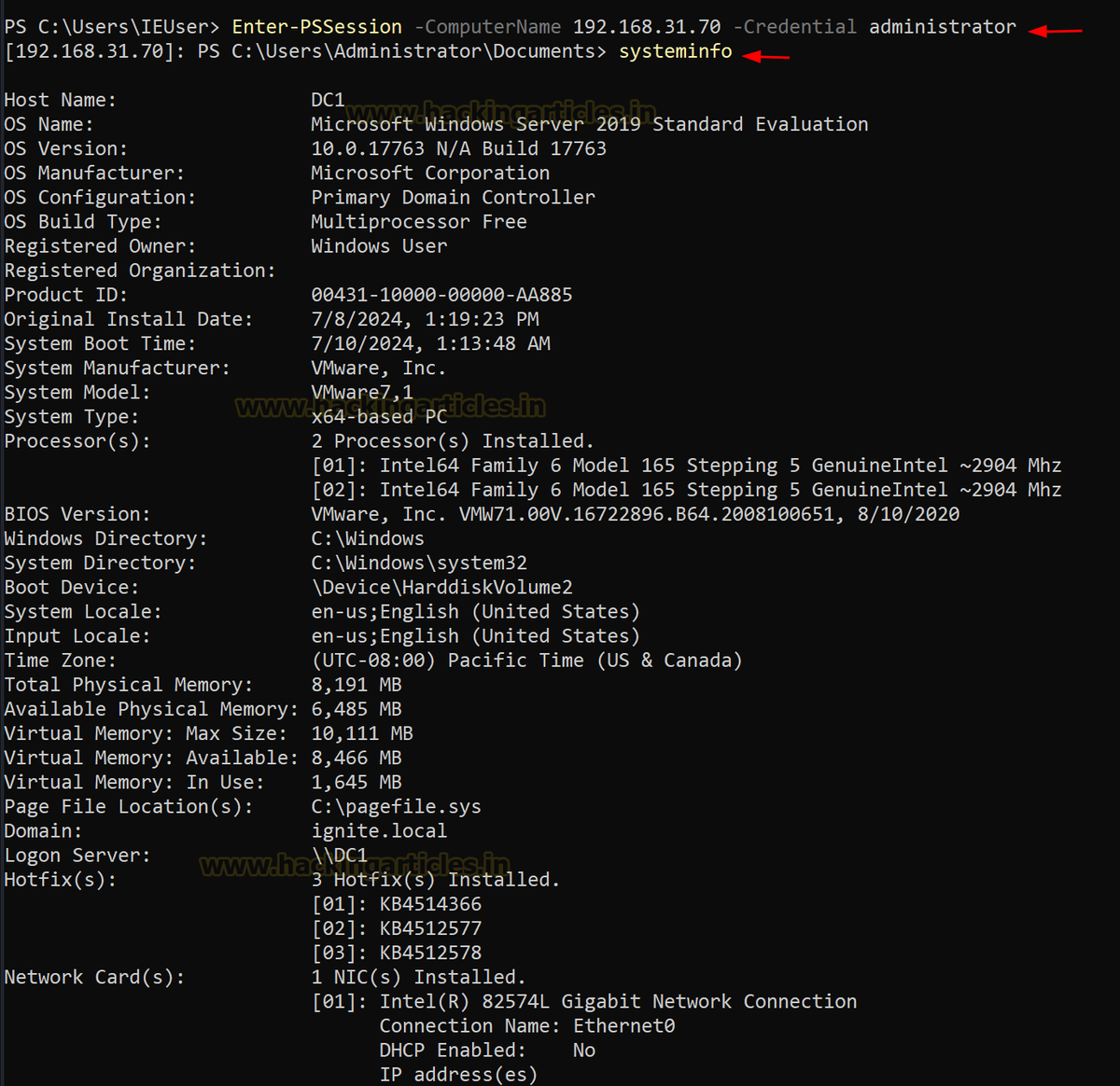
Task: Select hotfix KB4512577
Action: coord(430,927)
